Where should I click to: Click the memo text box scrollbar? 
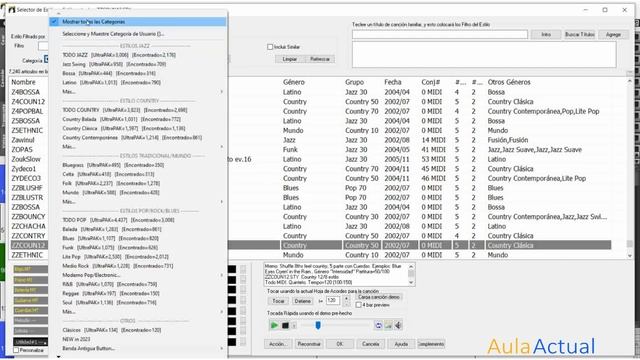[411, 274]
